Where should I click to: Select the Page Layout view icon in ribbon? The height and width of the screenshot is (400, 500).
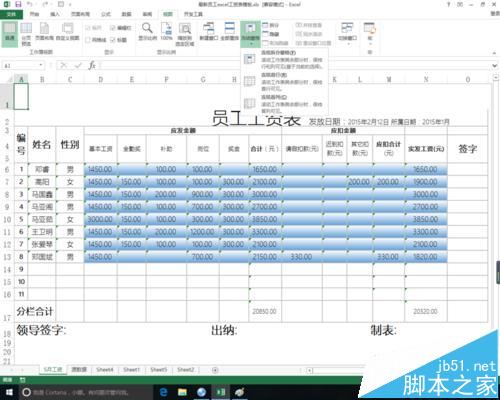point(44,32)
